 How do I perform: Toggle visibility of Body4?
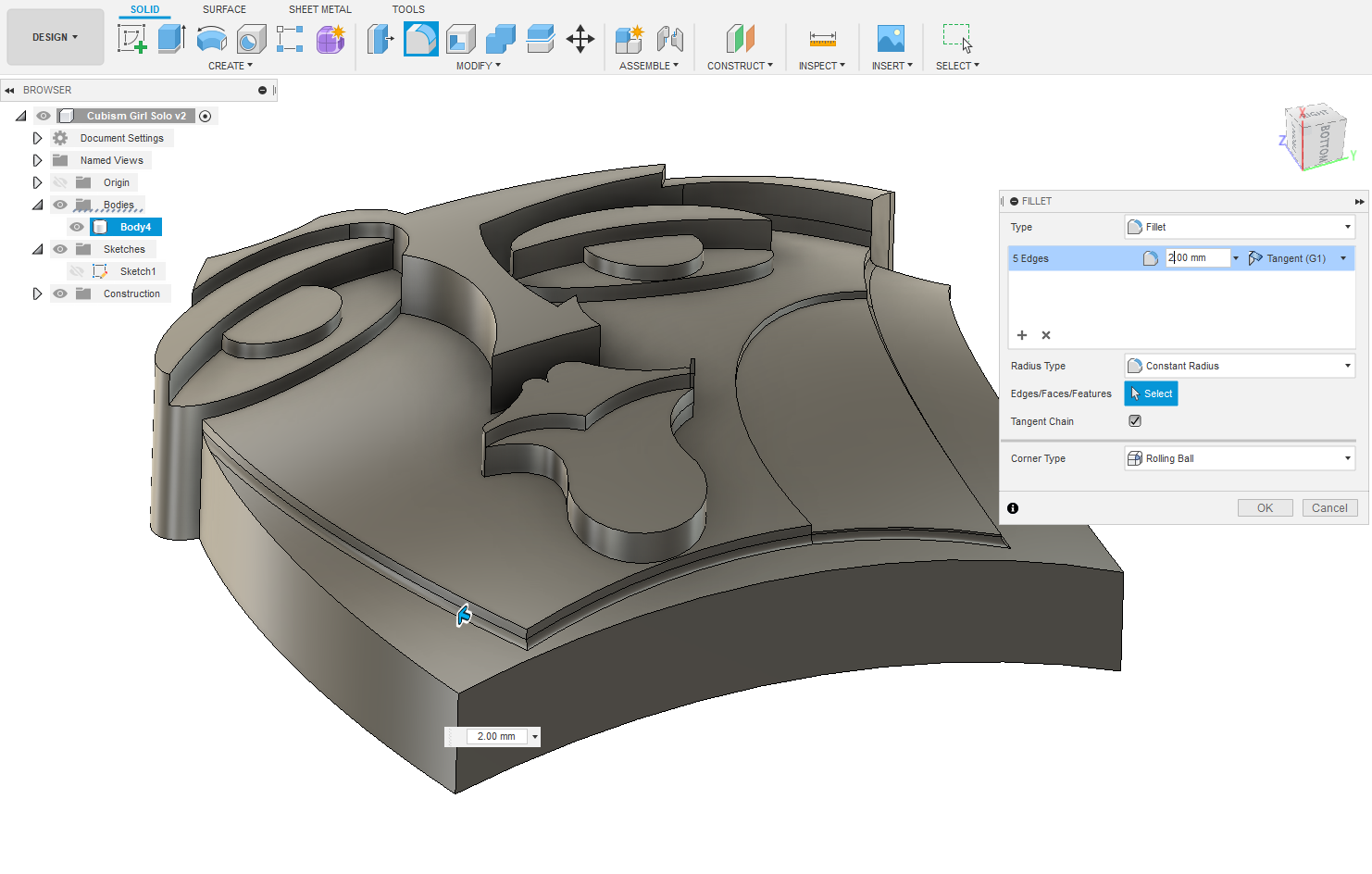point(77,227)
